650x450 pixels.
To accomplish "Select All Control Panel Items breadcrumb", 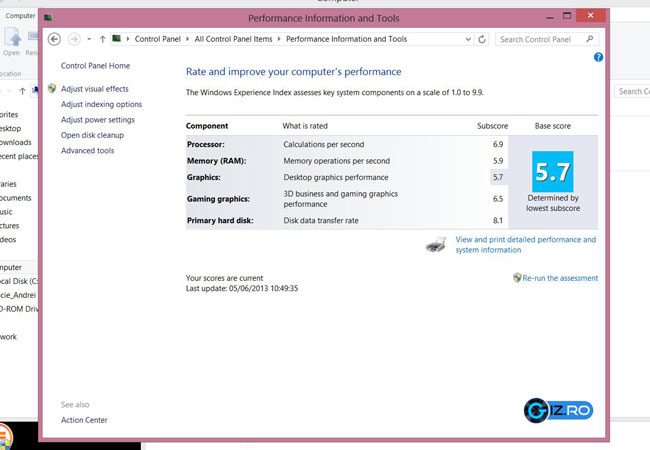I will [x=233, y=39].
